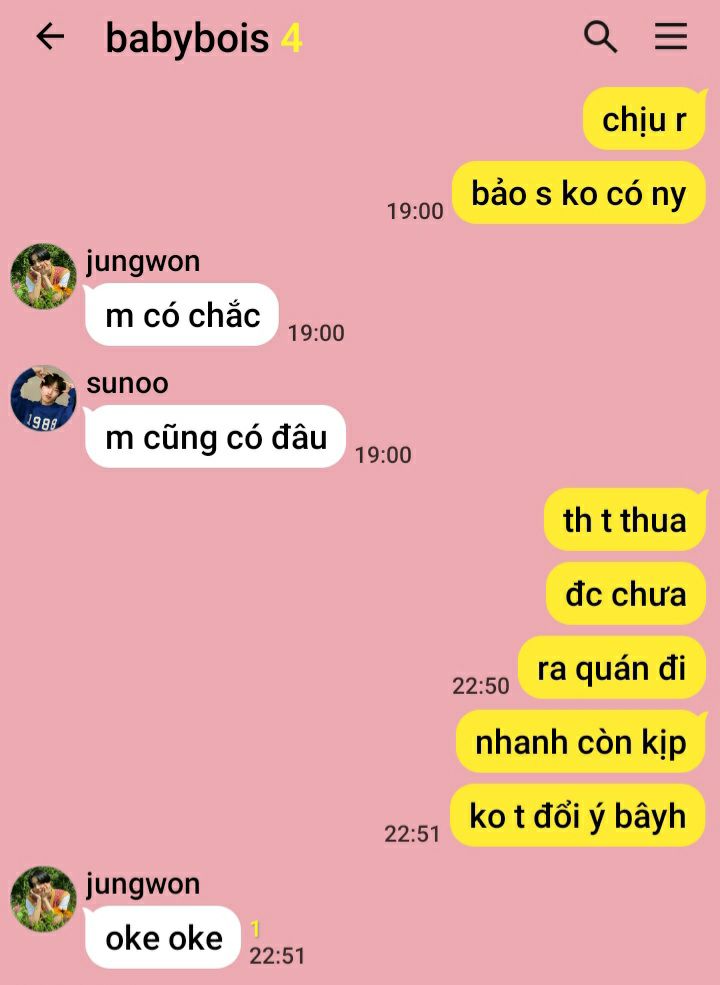Screen dimensions: 720x985
Task: Tap the 'oke oke' reply bubble
Action: pos(163,938)
